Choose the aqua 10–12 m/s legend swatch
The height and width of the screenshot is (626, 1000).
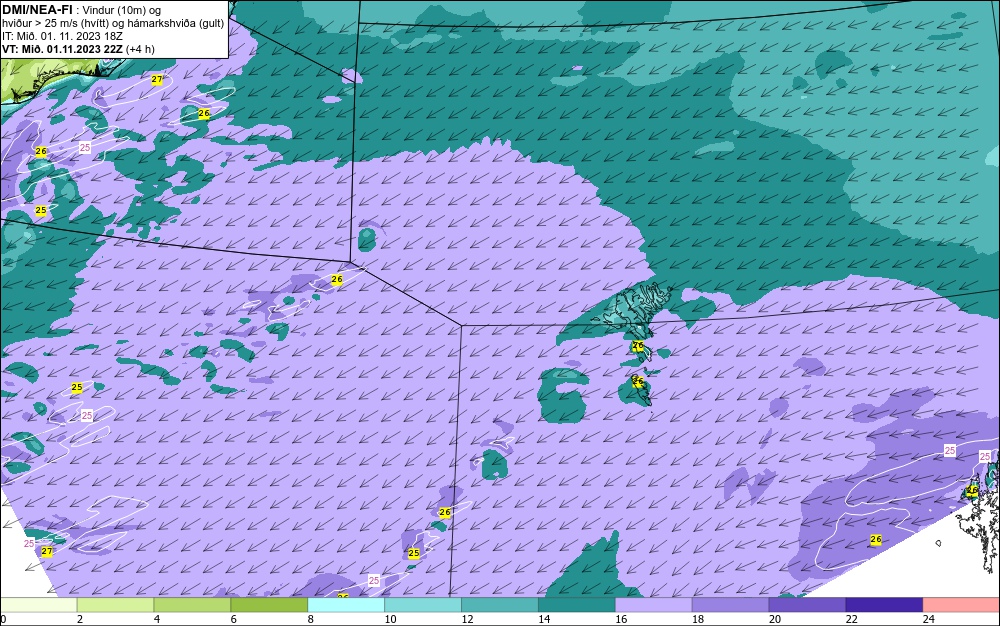pyautogui.click(x=423, y=605)
